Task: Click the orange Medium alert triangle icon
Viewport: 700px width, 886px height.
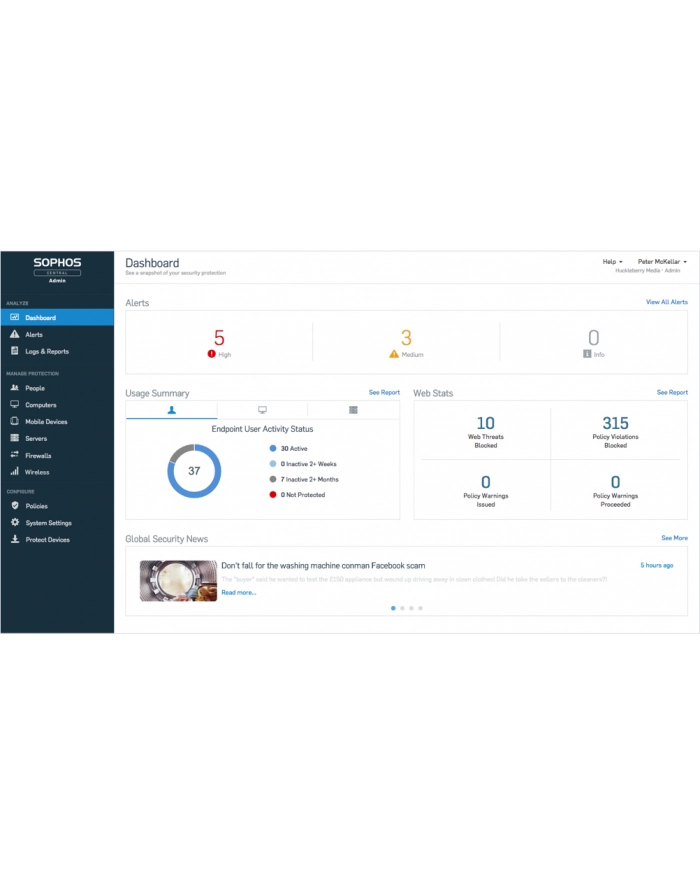Action: [x=394, y=354]
